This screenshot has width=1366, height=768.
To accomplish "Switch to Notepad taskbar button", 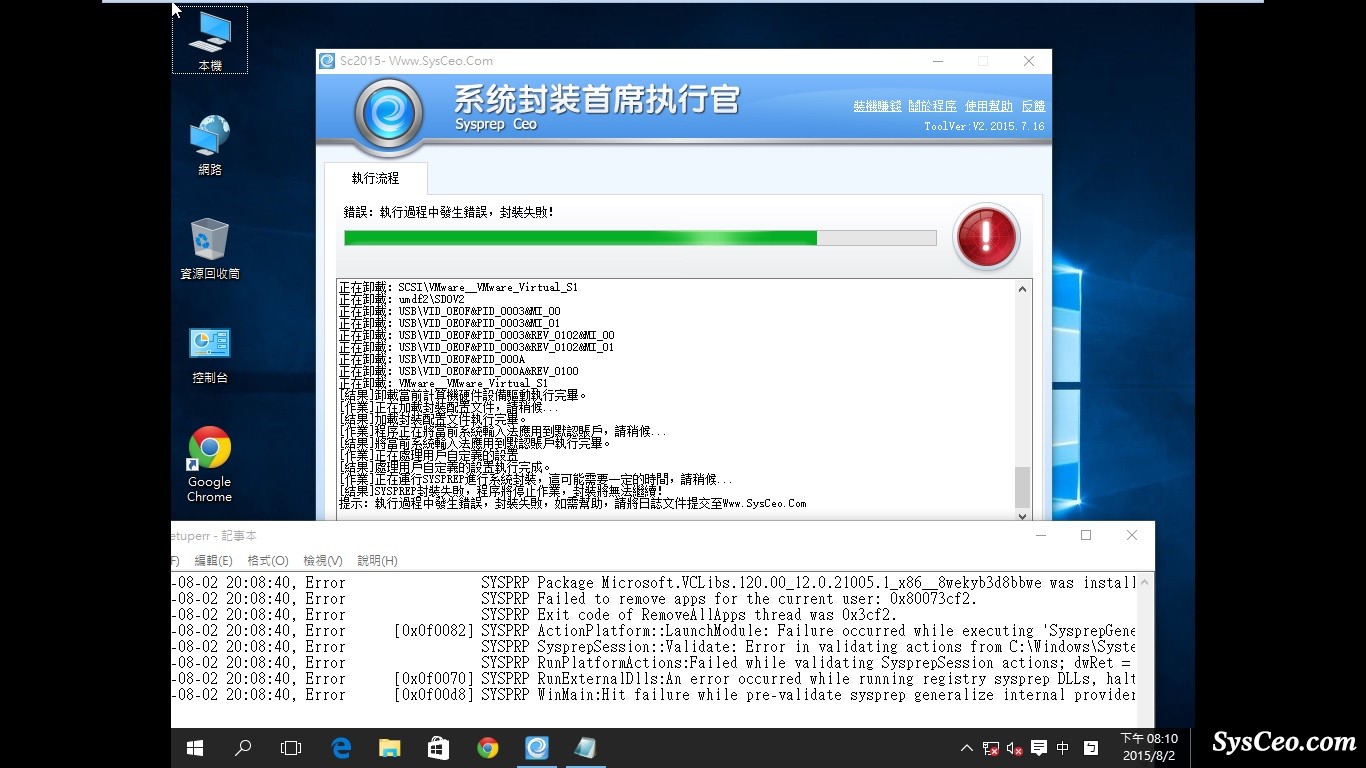I will coord(585,748).
